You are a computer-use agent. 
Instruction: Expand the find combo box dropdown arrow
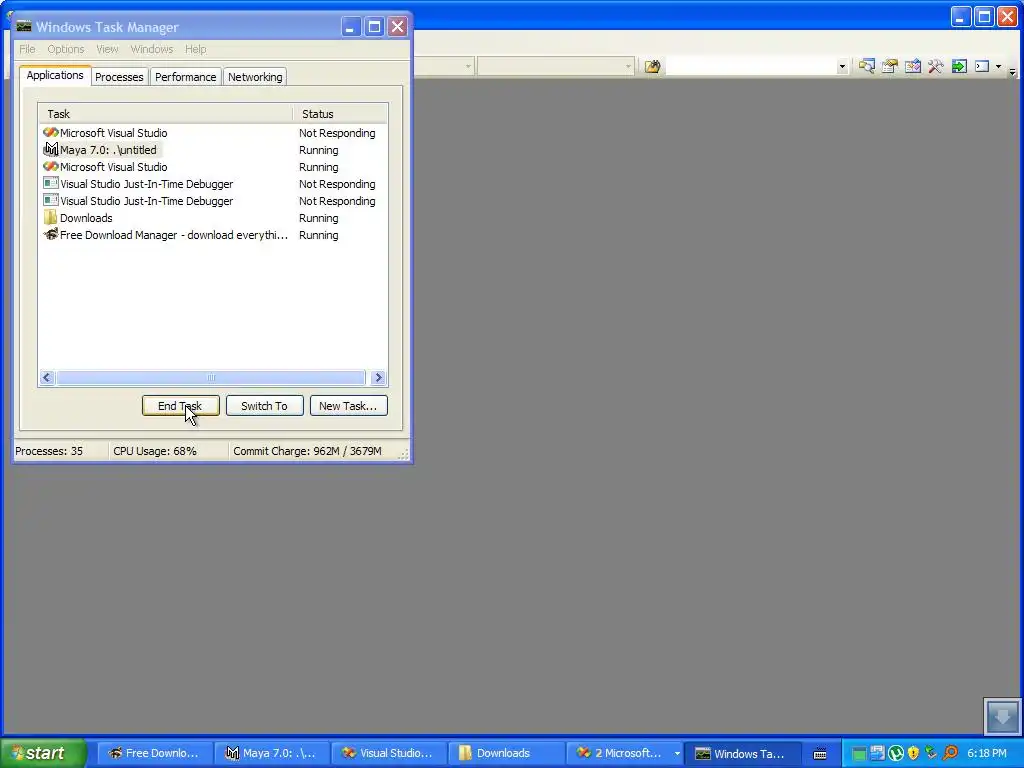[842, 66]
